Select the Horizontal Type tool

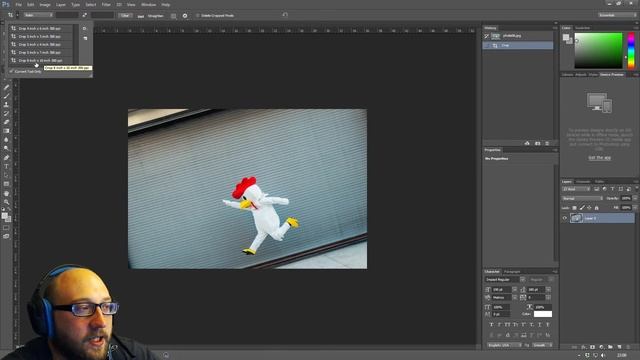pos(6,167)
